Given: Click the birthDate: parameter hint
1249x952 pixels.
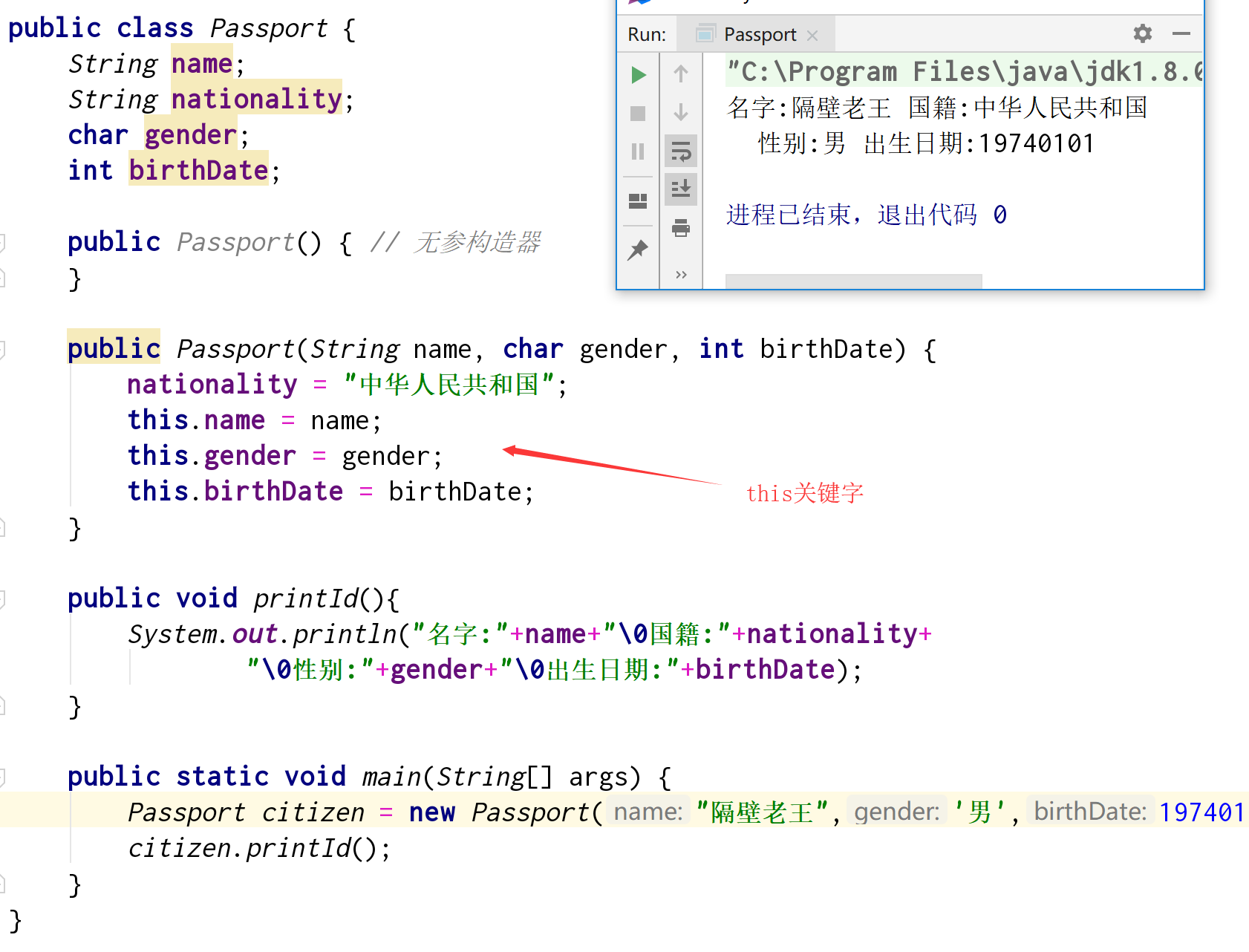Looking at the screenshot, I should click(1090, 812).
